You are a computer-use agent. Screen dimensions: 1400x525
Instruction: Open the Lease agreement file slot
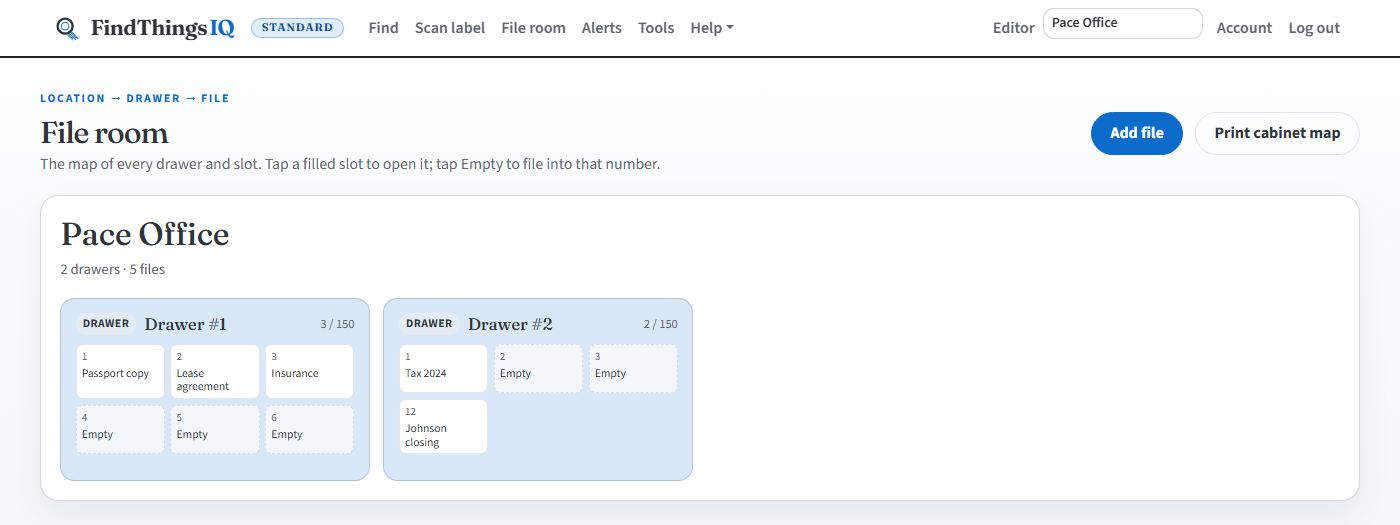tap(215, 371)
